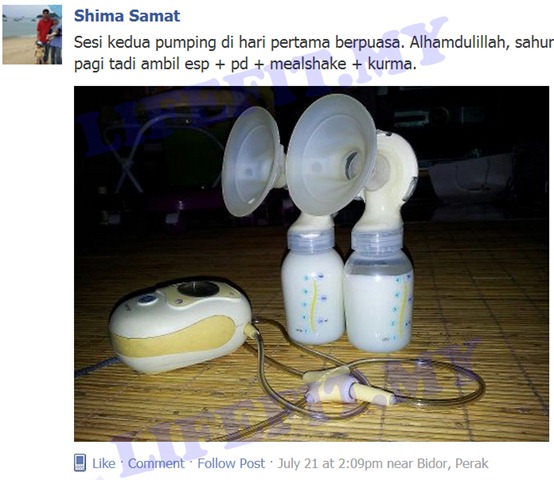Click the word mealshake in the post text
The image size is (554, 480).
click(x=308, y=64)
